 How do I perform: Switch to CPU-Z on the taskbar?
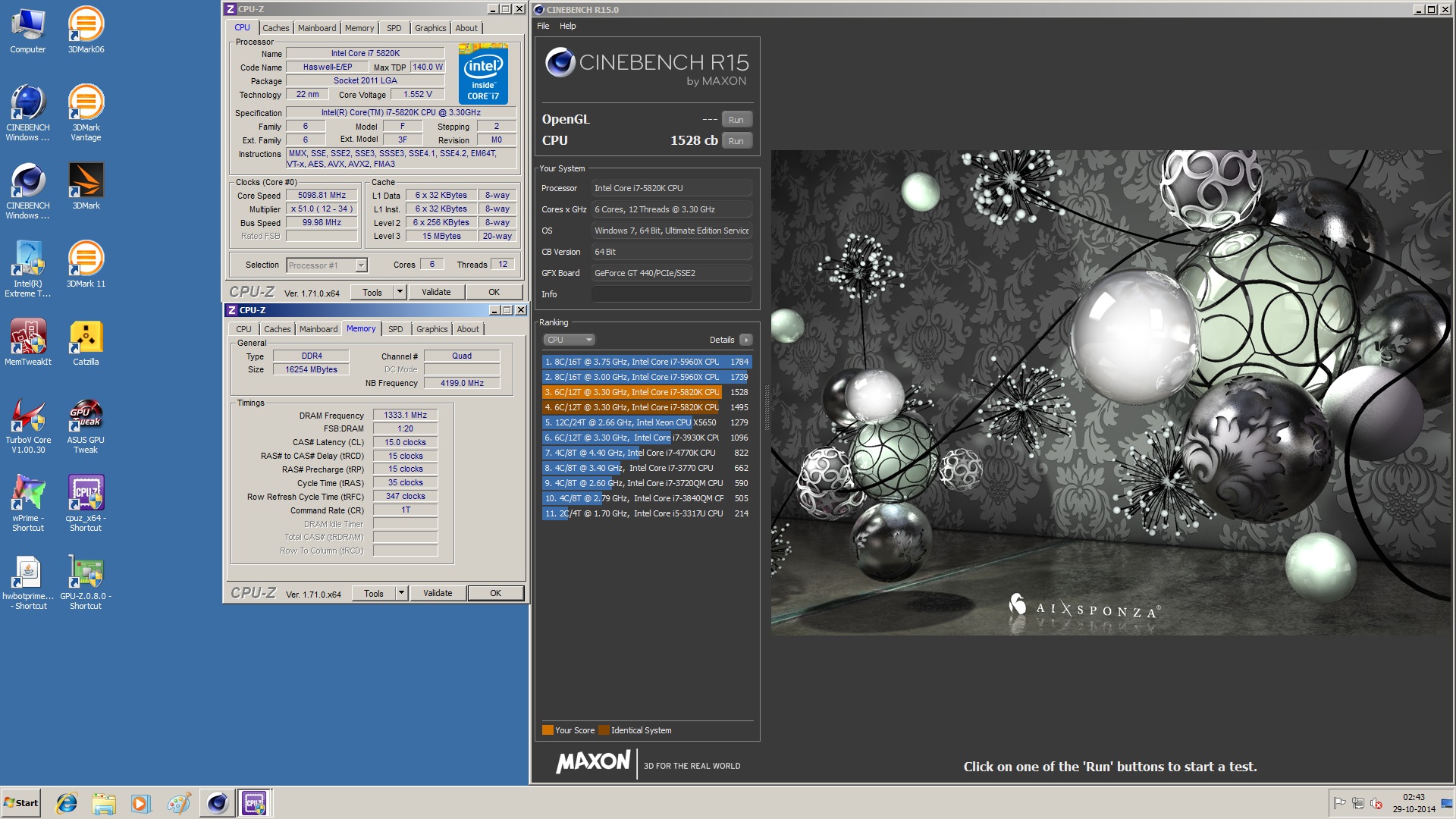click(x=254, y=803)
